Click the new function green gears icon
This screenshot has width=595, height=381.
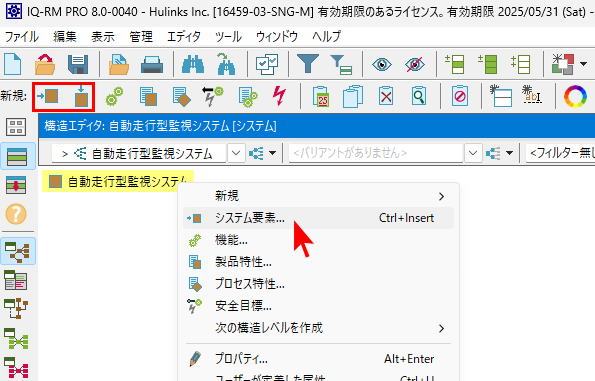click(114, 96)
